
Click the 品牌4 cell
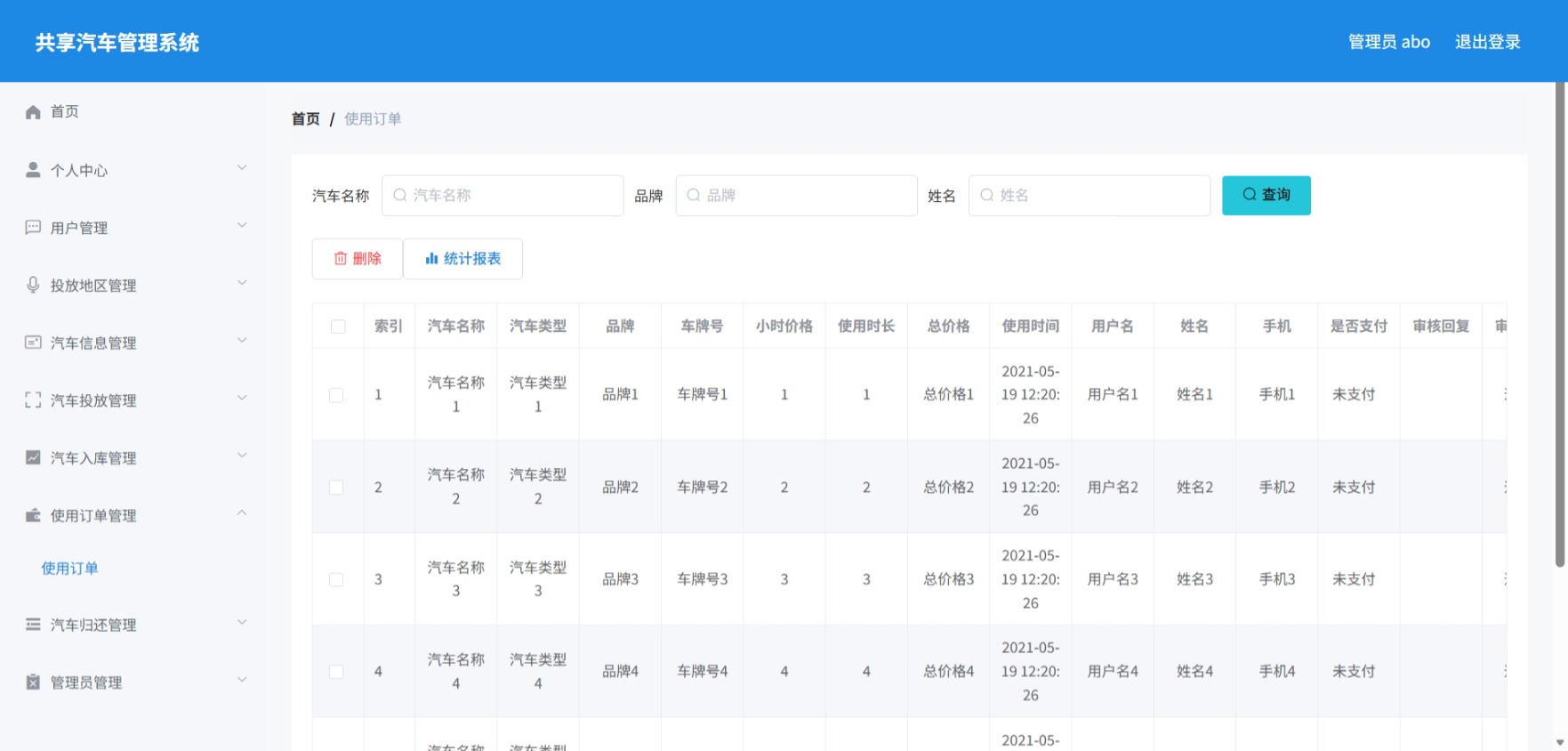[621, 672]
